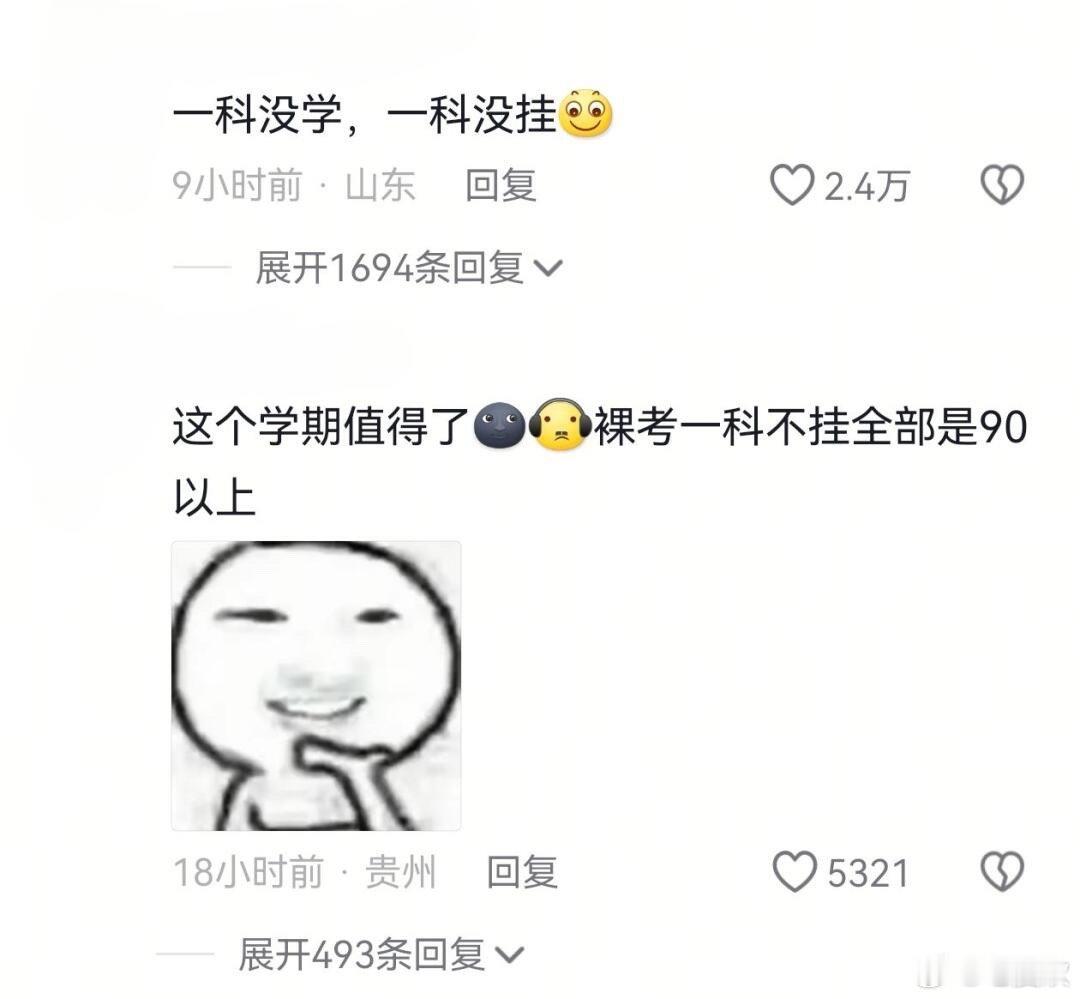
Task: Dislike the Shandong comment with the broken heart
Action: click(1002, 185)
